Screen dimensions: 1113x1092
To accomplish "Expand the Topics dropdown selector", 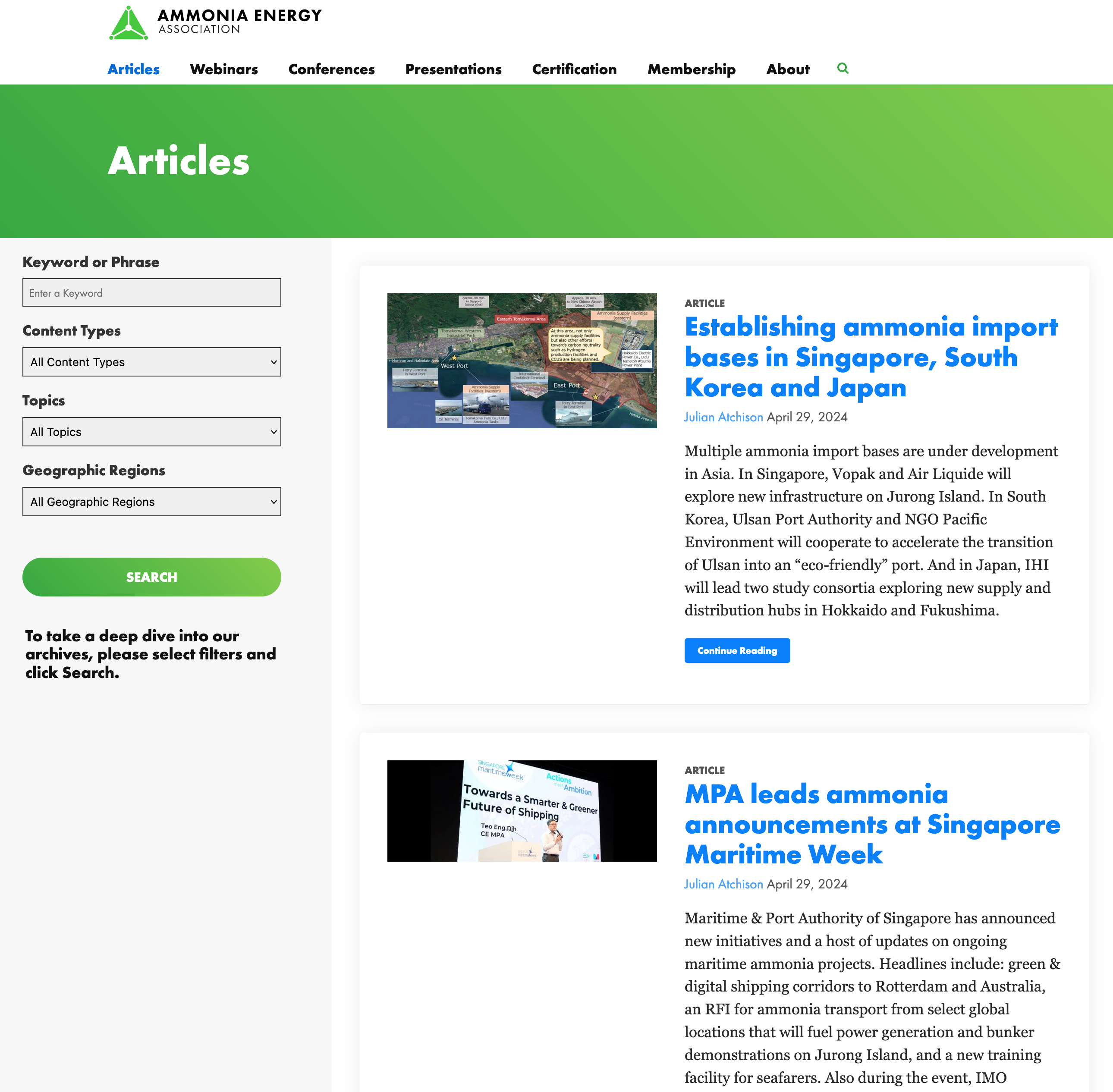I will point(151,432).
